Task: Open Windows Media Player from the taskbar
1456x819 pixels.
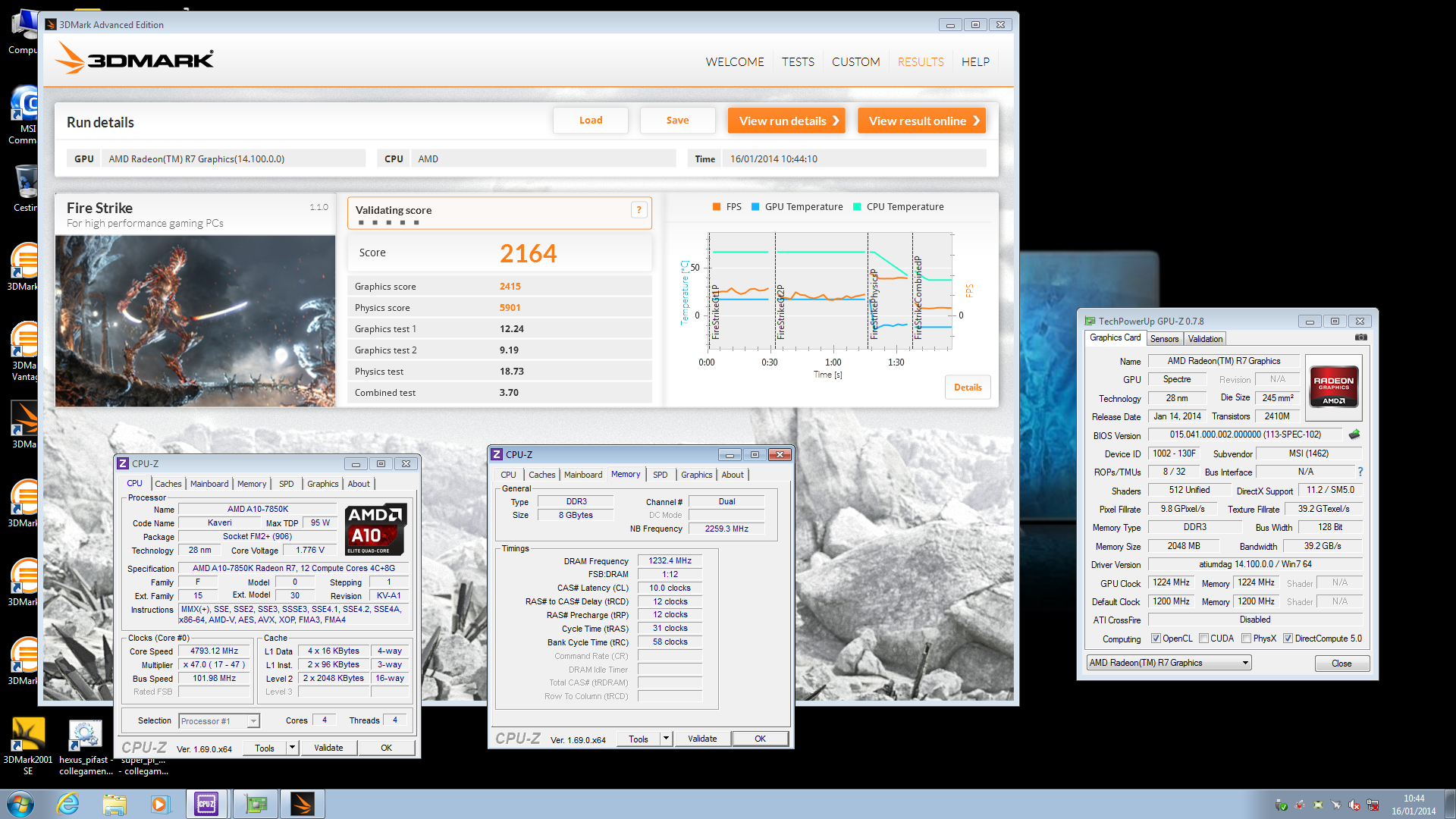Action: click(x=160, y=804)
